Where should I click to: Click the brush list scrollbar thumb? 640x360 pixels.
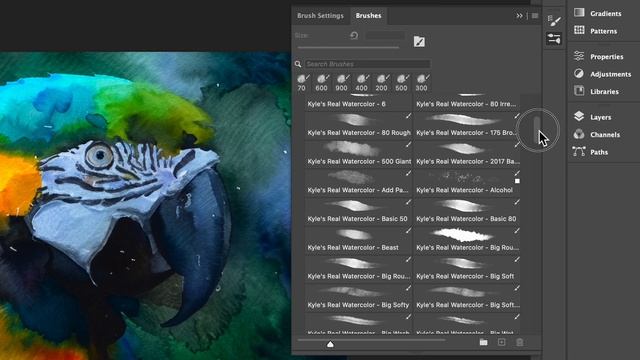536,130
